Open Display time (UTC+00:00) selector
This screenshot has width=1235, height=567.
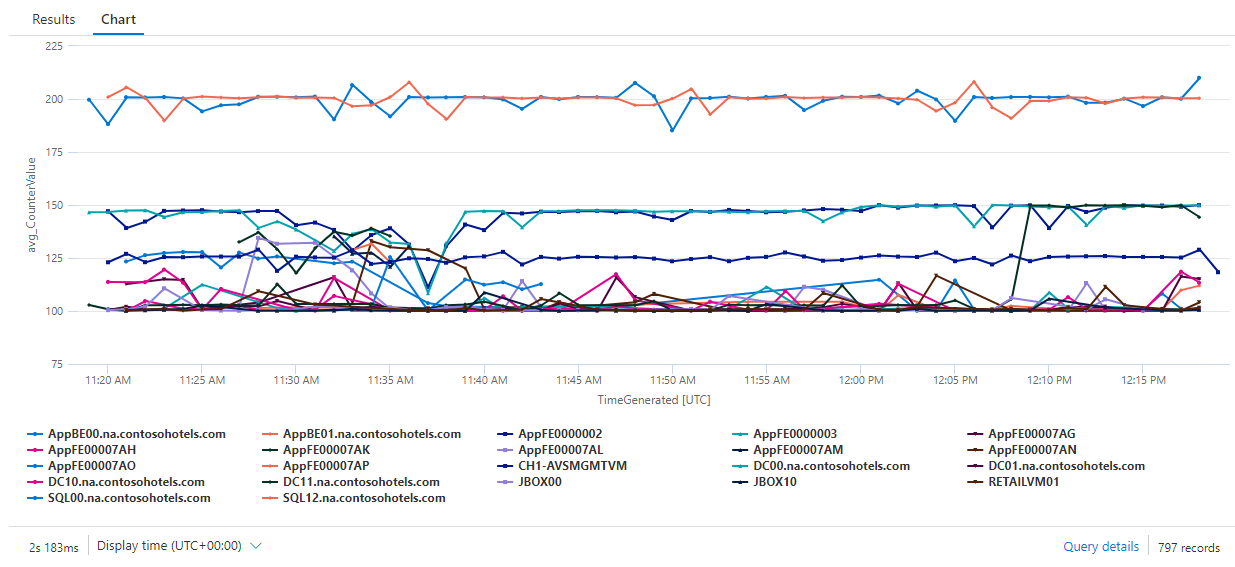coord(168,546)
